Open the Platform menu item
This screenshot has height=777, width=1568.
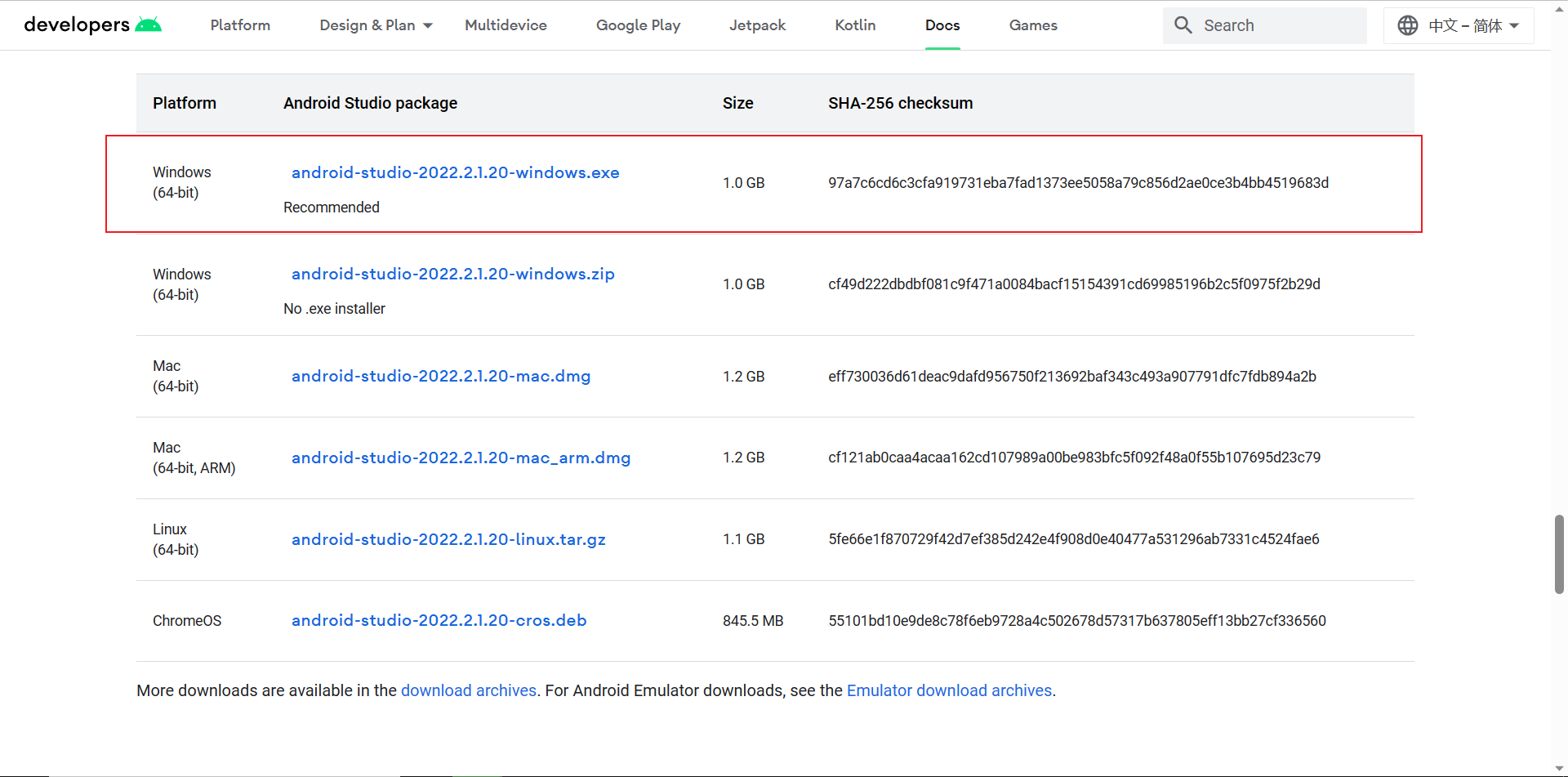click(240, 25)
